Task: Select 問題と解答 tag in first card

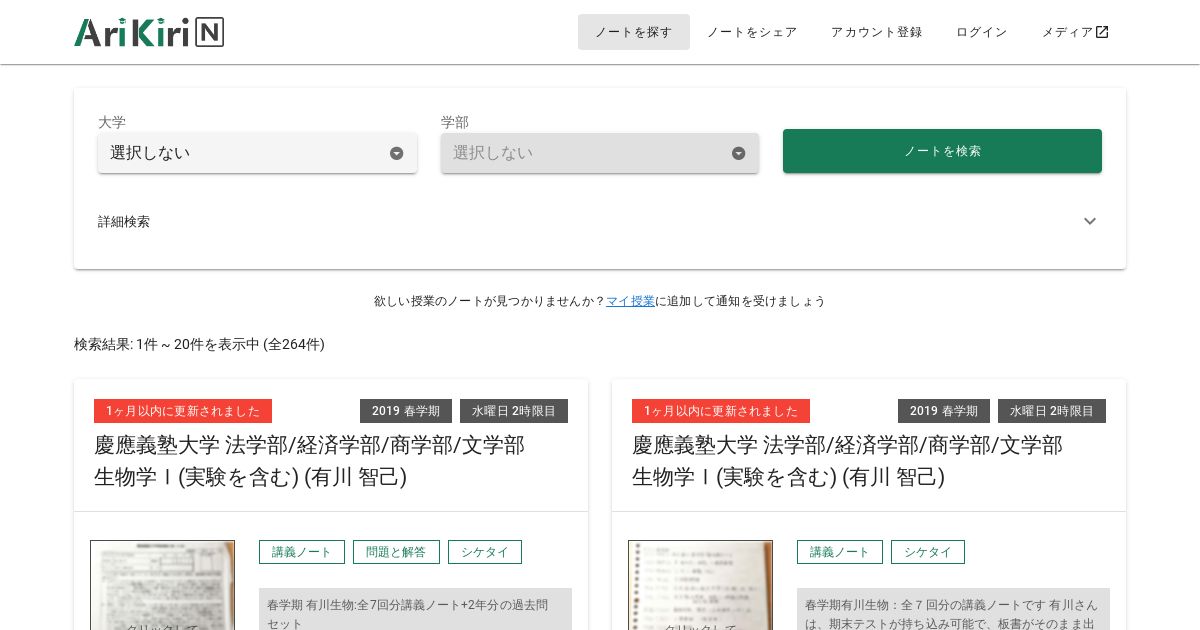Action: [396, 552]
